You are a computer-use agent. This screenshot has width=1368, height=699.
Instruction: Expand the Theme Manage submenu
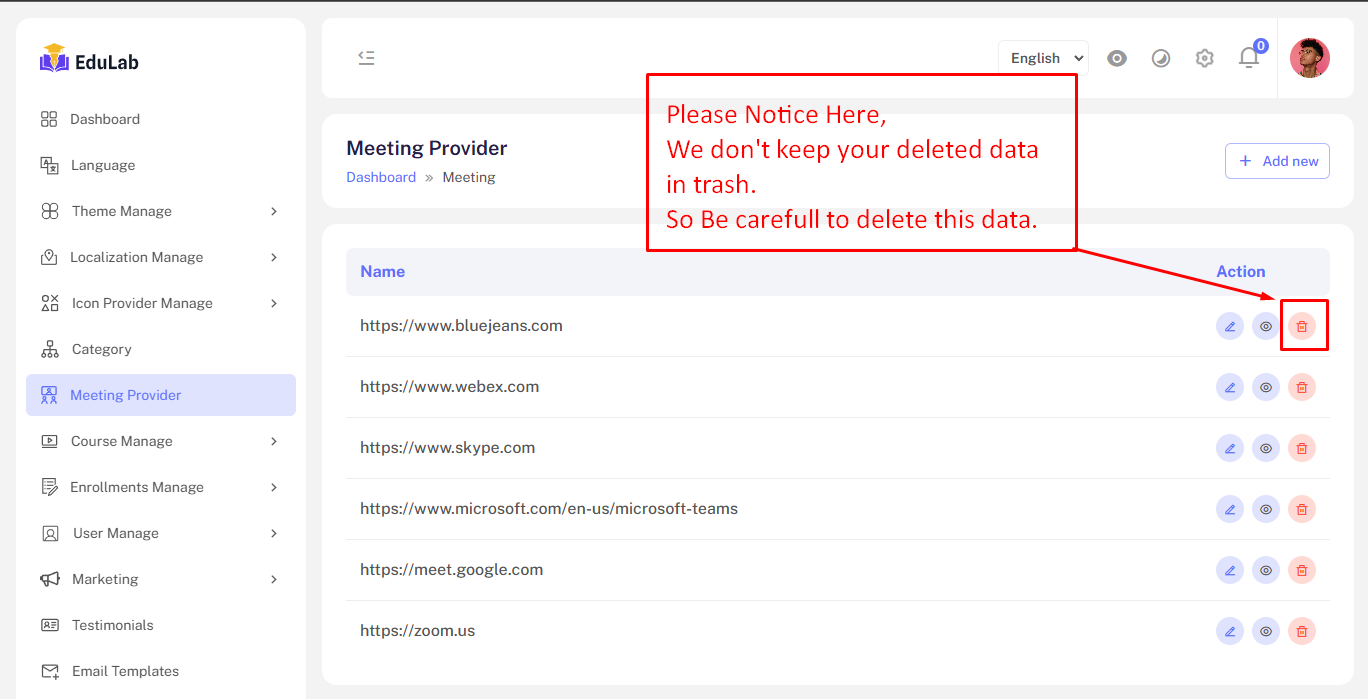(160, 211)
